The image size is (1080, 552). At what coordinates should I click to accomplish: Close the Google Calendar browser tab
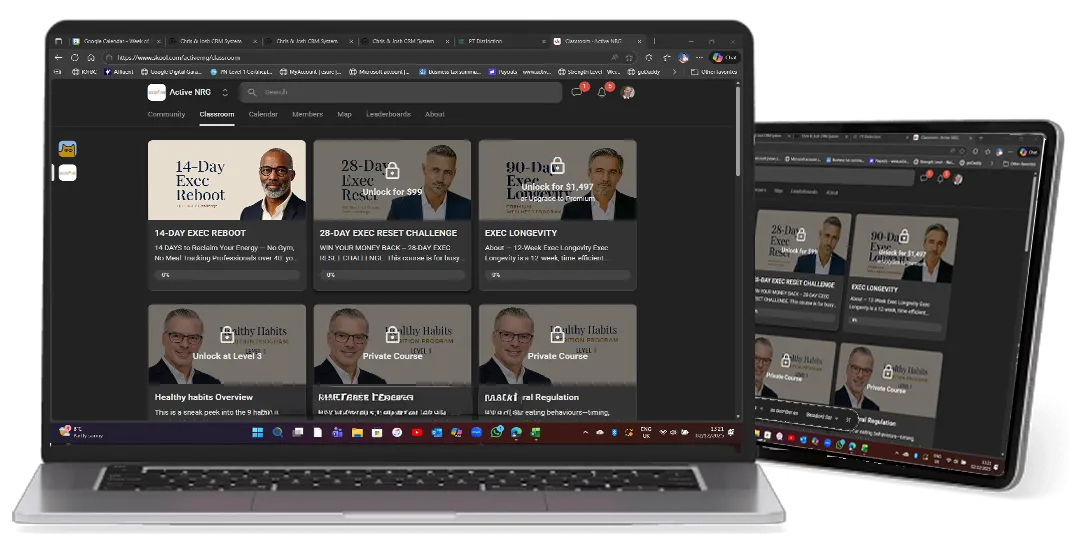point(159,41)
